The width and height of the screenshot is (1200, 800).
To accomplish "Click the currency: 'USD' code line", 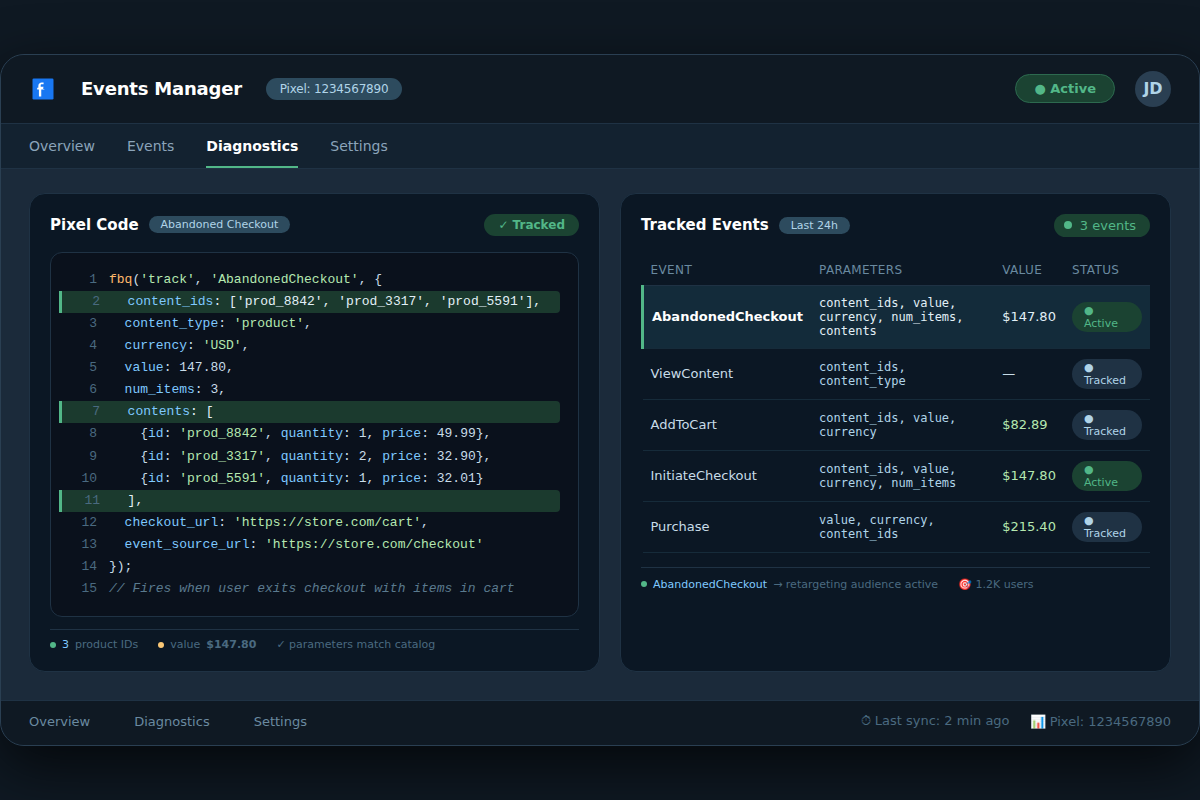I will coord(309,346).
